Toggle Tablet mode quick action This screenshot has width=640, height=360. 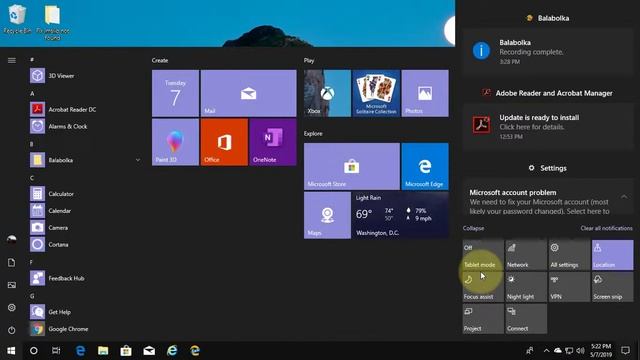pos(483,255)
